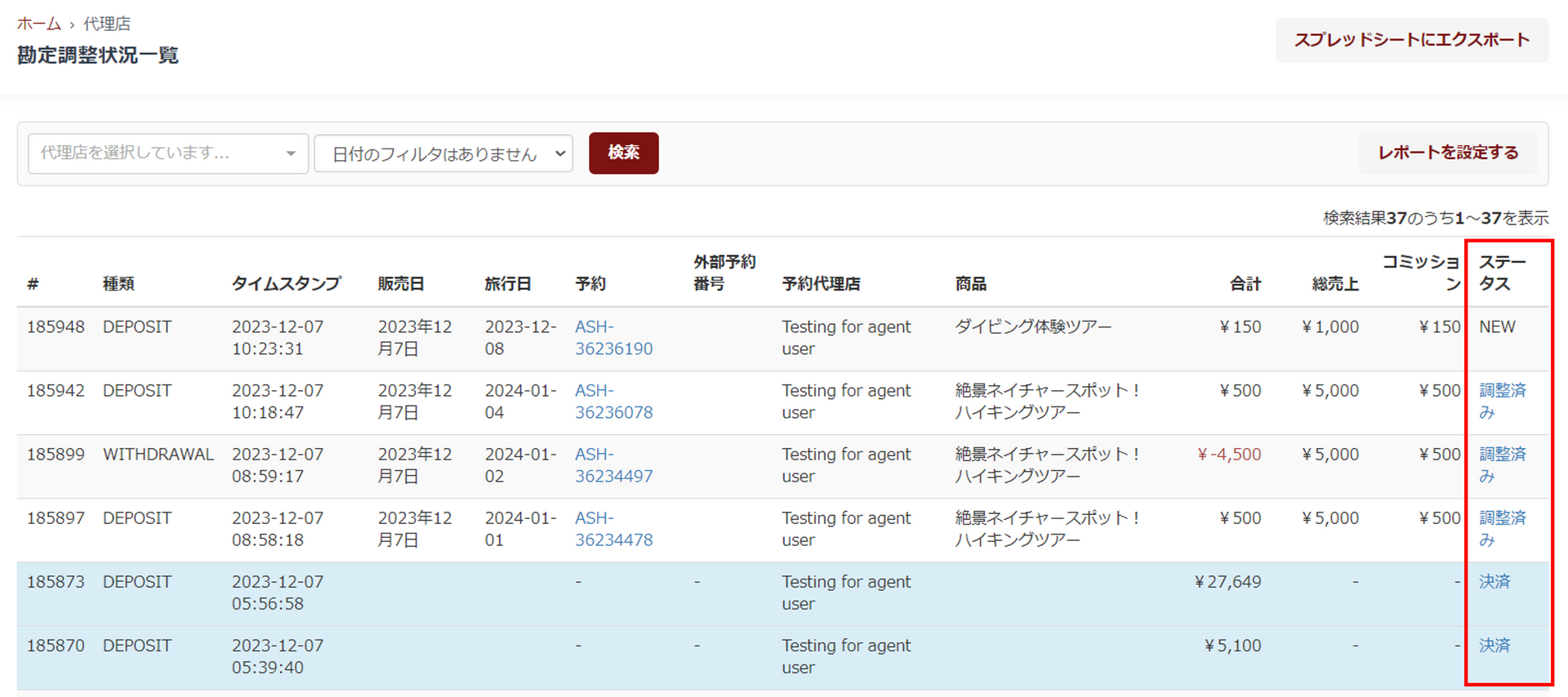Click the 代理店 breadcrumb item
1568x697 pixels.
(106, 24)
